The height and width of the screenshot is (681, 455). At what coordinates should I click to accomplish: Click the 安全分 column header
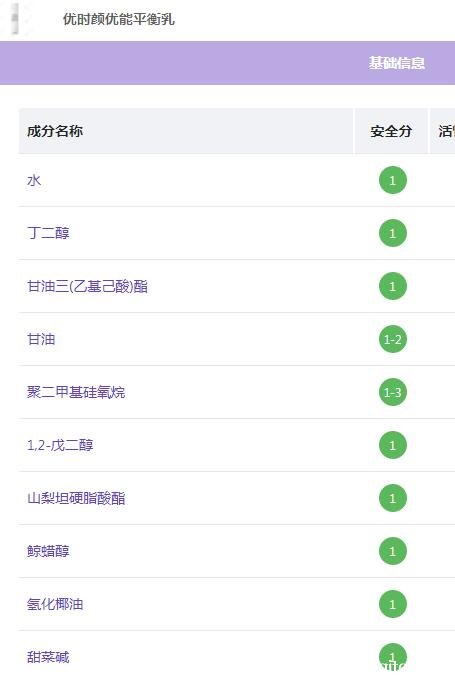pyautogui.click(x=391, y=131)
